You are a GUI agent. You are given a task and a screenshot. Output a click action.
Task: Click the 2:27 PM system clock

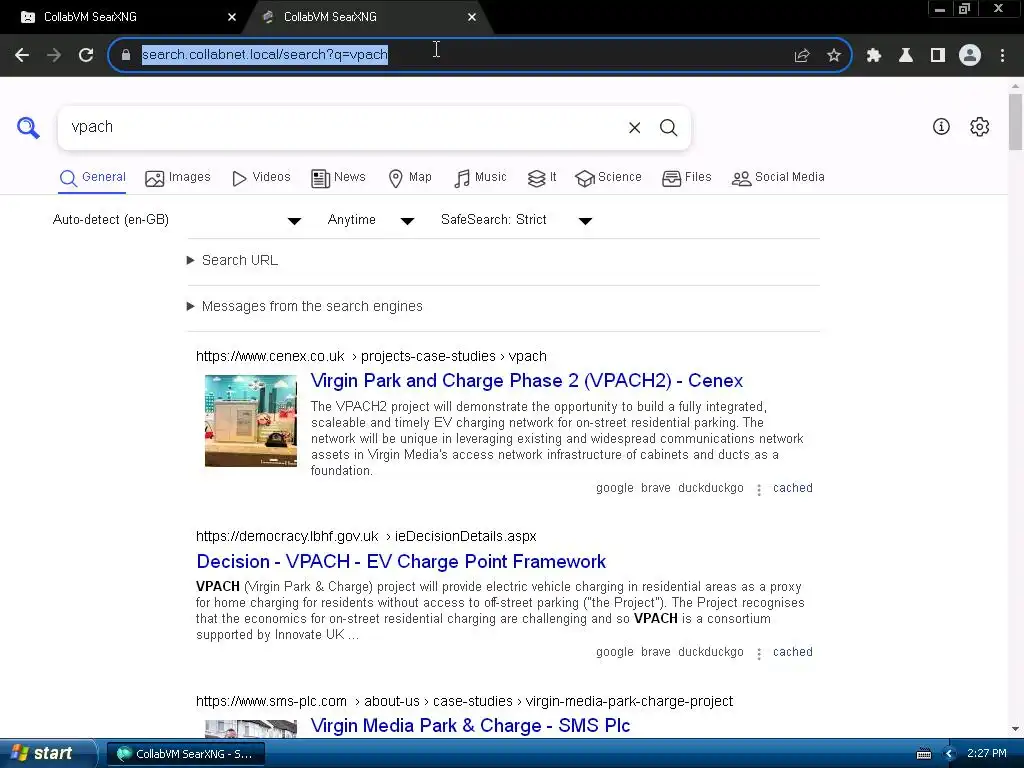click(987, 754)
